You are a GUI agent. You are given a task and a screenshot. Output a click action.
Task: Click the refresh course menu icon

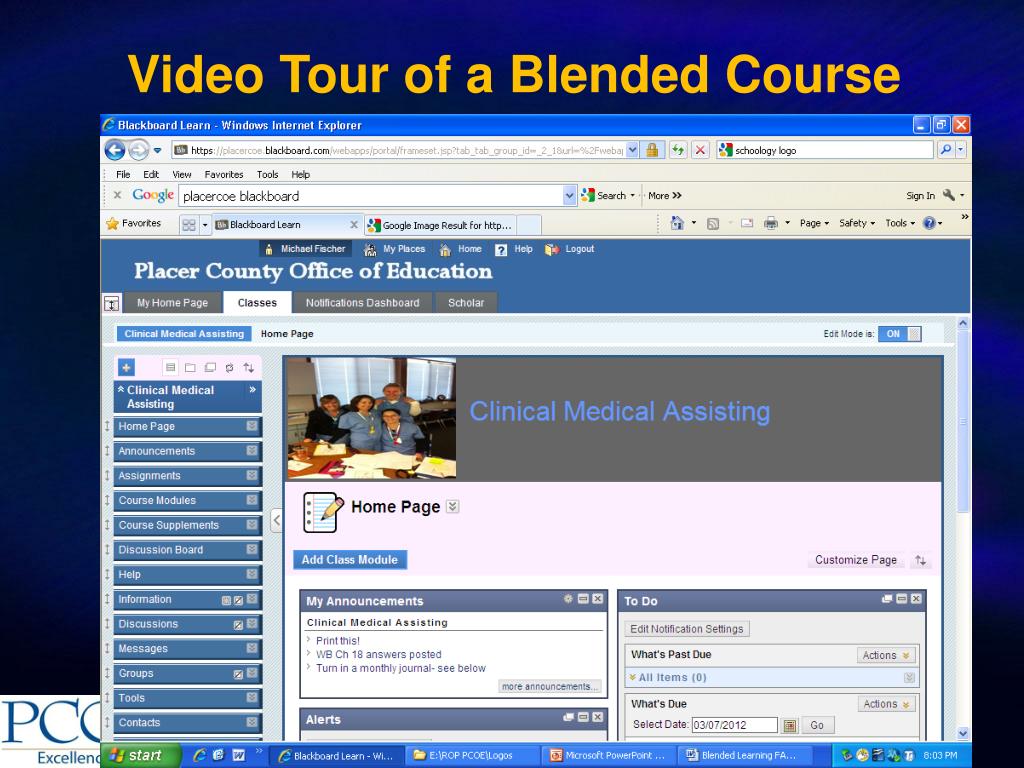click(229, 368)
